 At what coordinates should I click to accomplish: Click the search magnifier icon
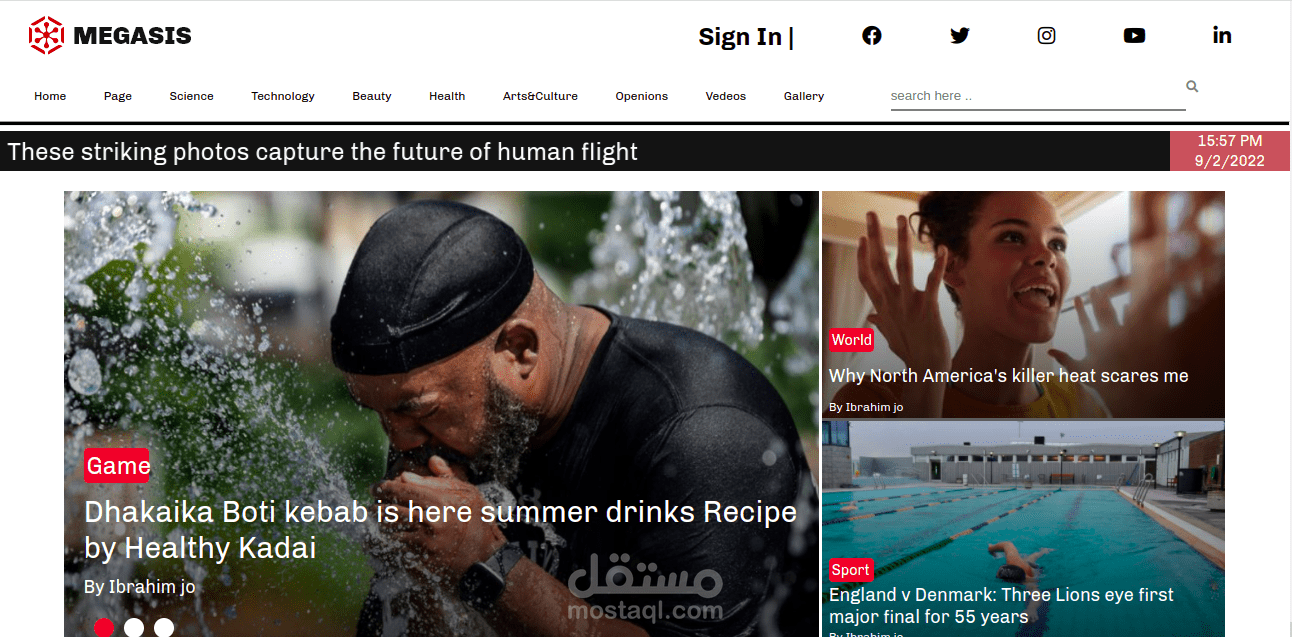(1192, 86)
